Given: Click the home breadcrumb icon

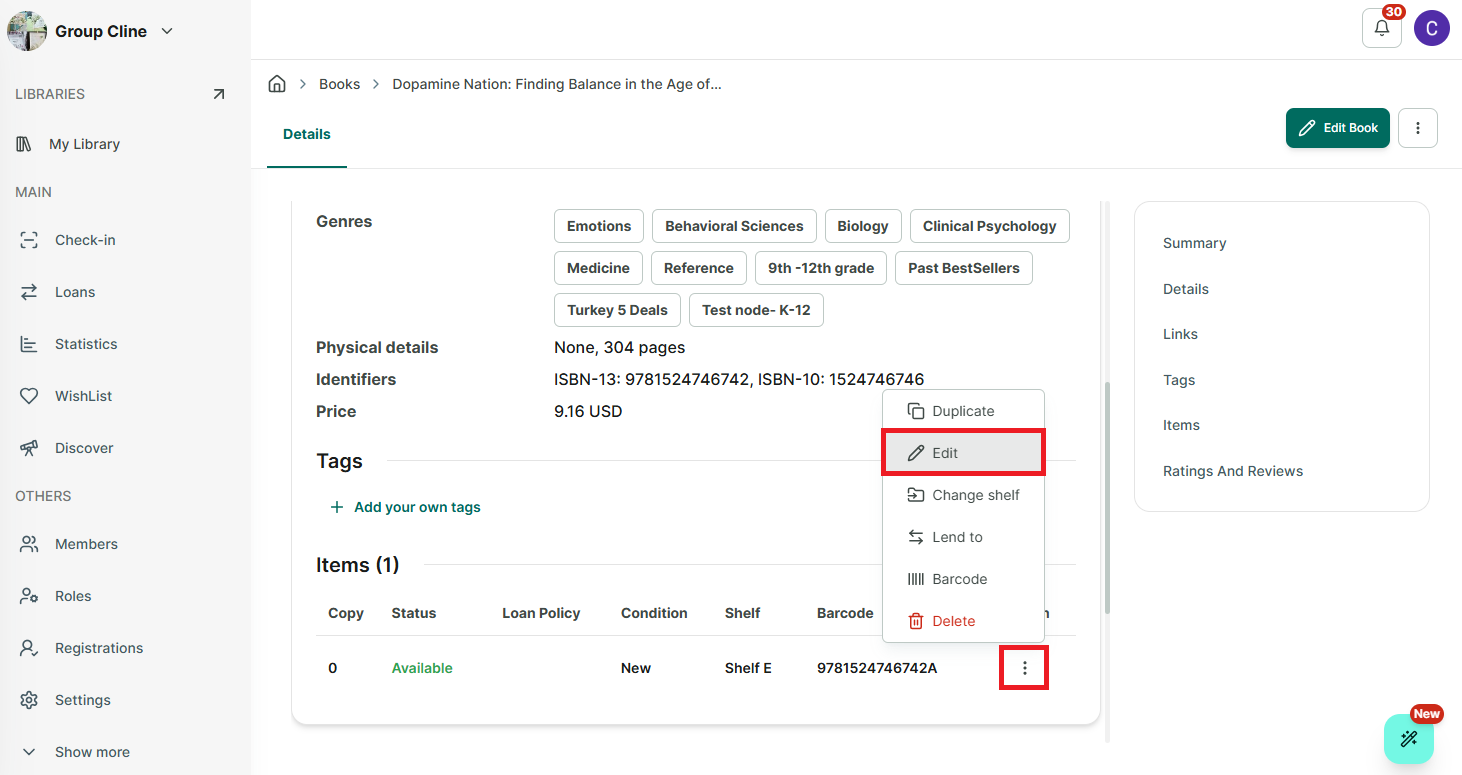Looking at the screenshot, I should pyautogui.click(x=277, y=84).
